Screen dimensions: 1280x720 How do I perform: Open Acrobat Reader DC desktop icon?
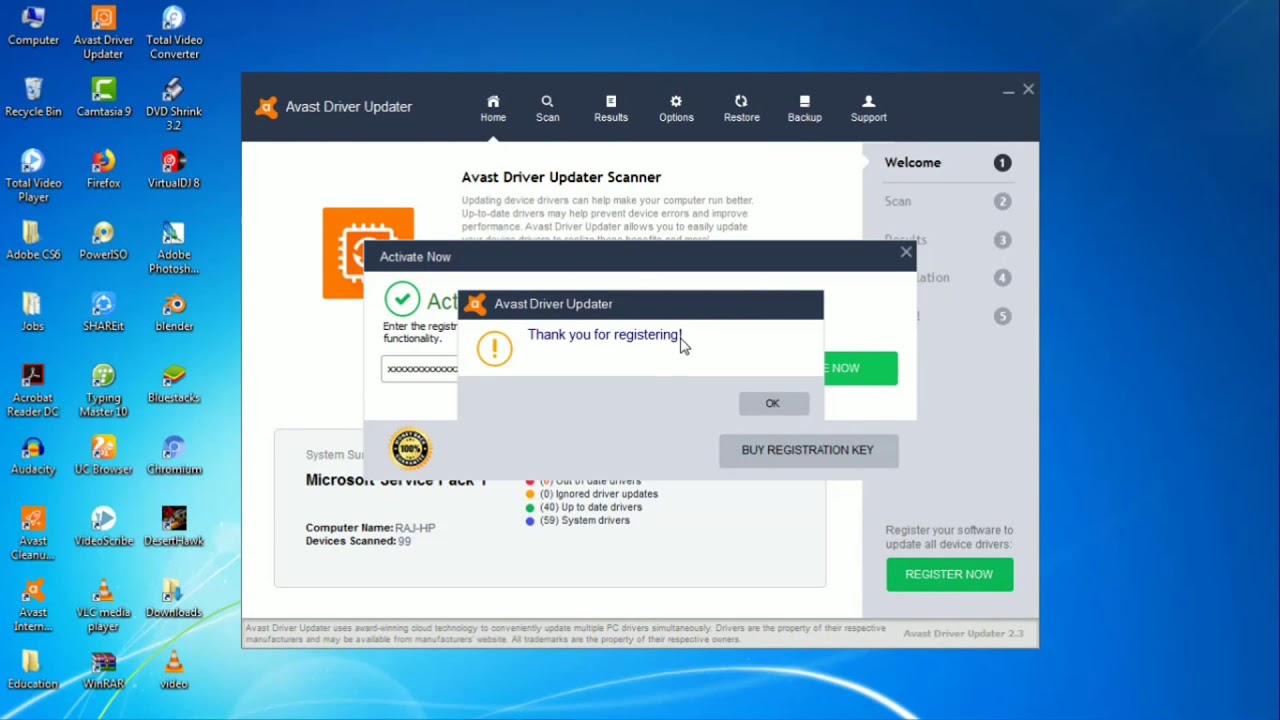pyautogui.click(x=33, y=391)
